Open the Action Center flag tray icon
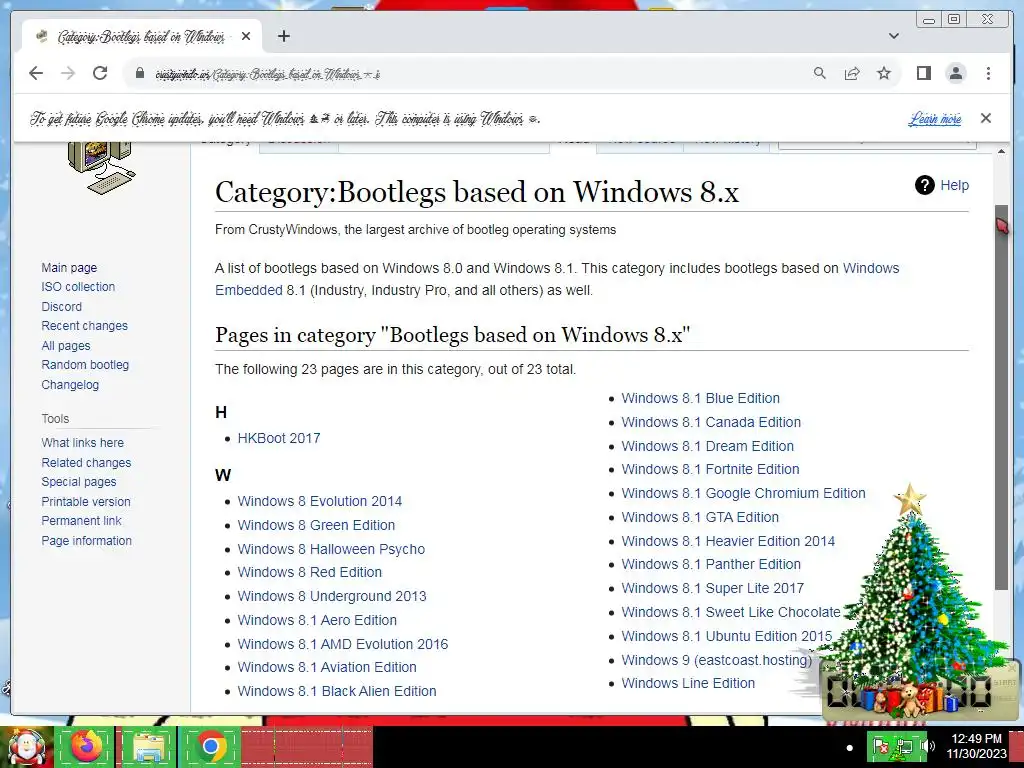The width and height of the screenshot is (1024, 768). [881, 746]
